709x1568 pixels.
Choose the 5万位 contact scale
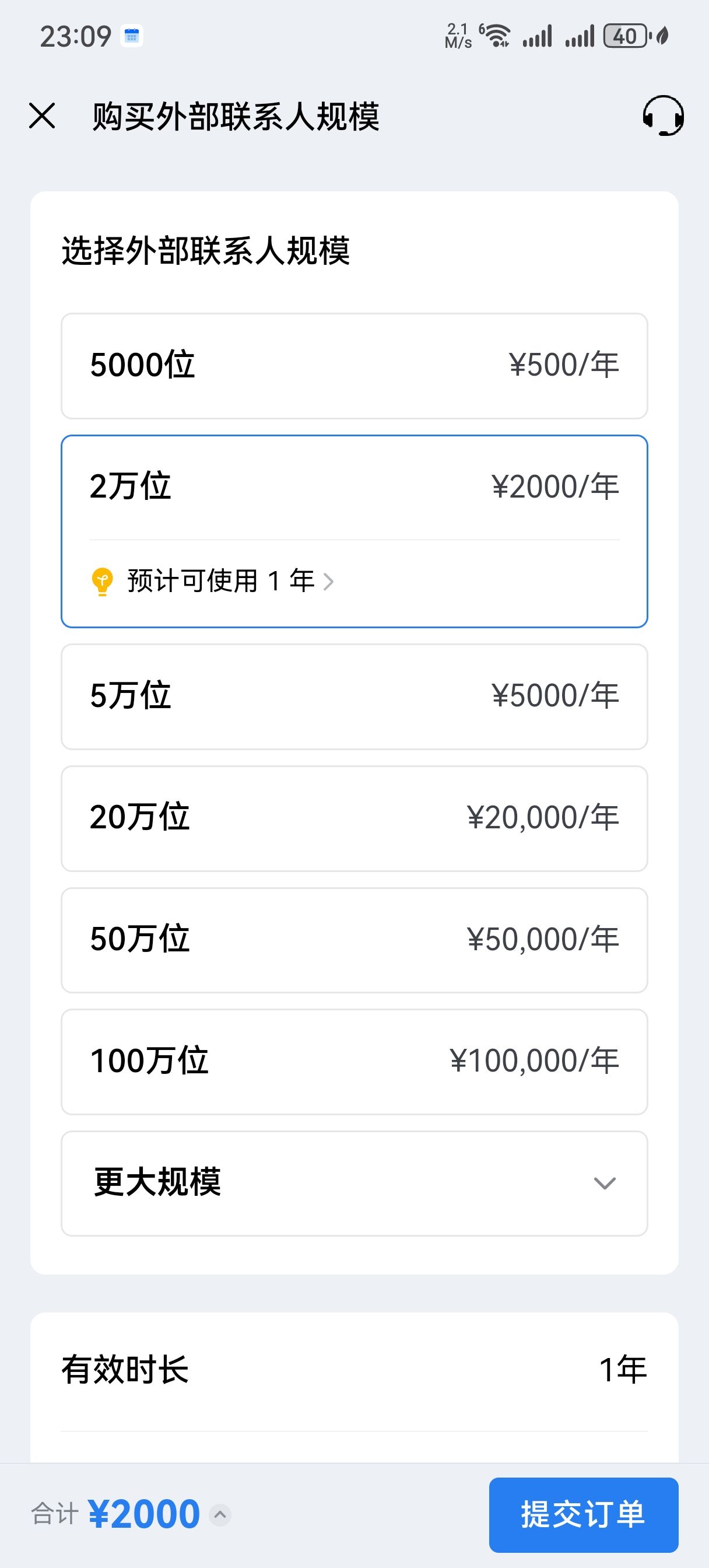pyautogui.click(x=354, y=696)
